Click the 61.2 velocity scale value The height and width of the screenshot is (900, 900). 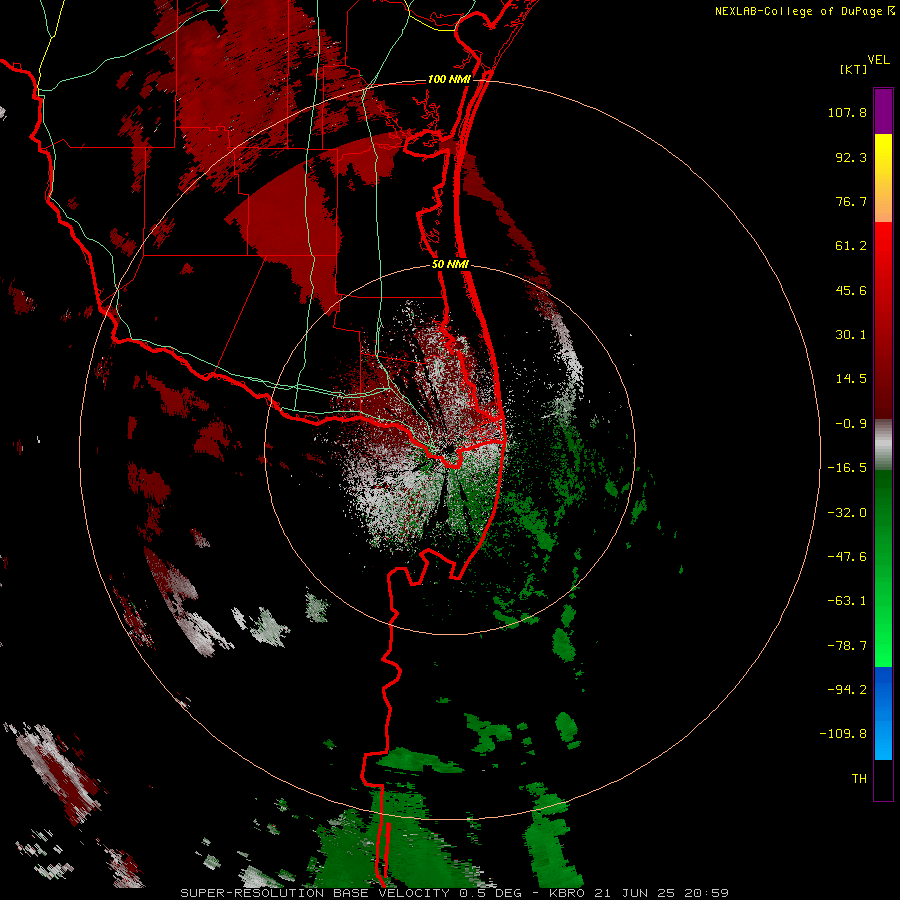click(851, 246)
